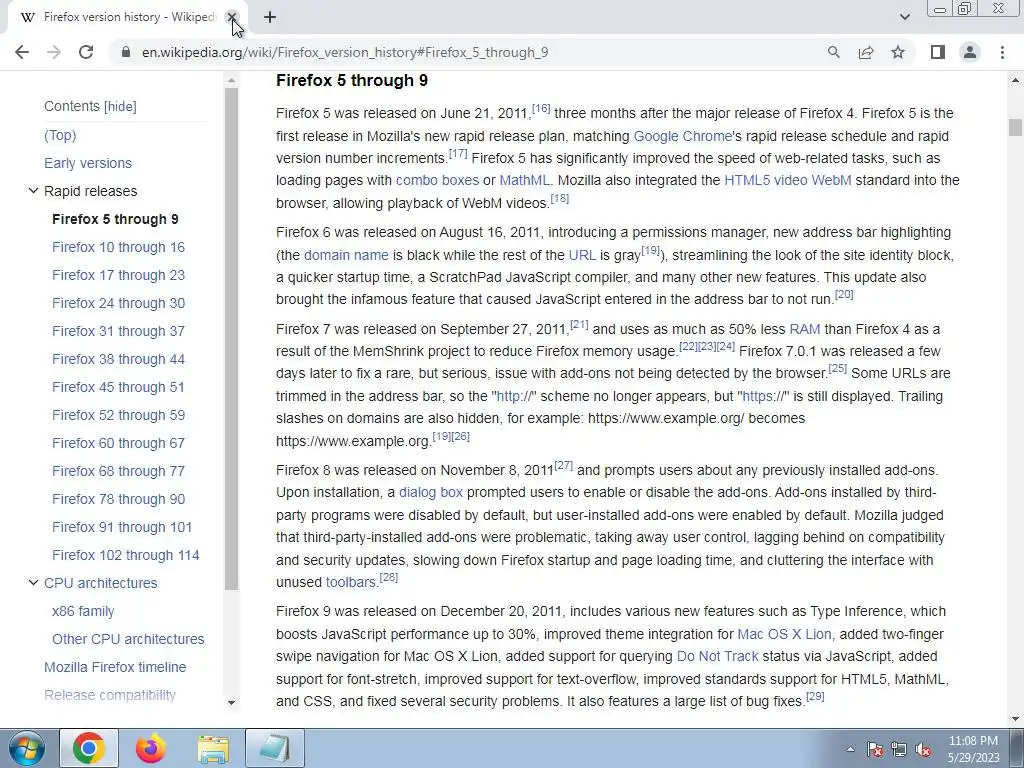Reload the Wikipedia page
This screenshot has width=1024, height=768.
pyautogui.click(x=86, y=52)
